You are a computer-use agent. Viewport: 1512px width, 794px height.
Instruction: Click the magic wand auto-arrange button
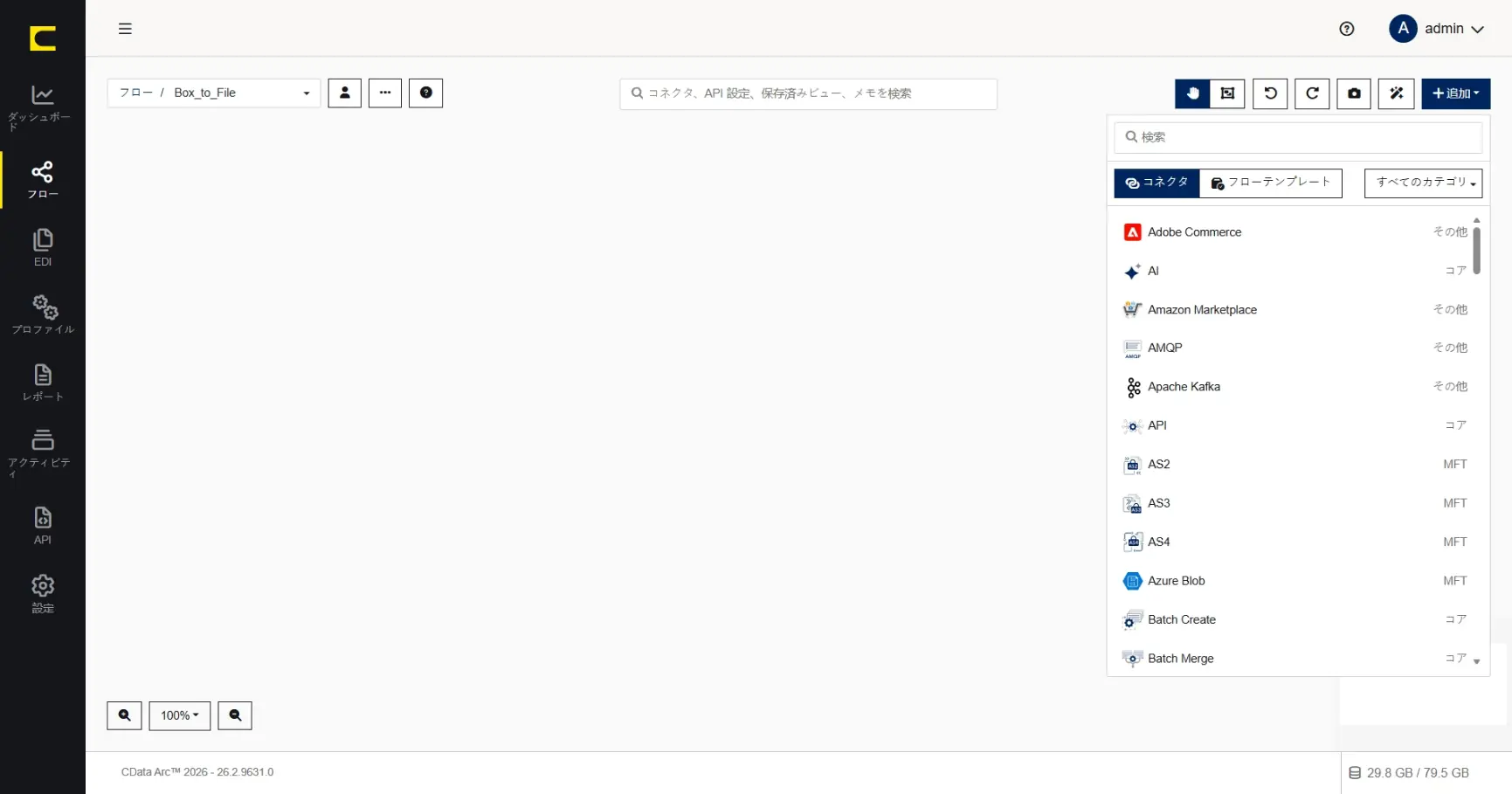[1396, 93]
